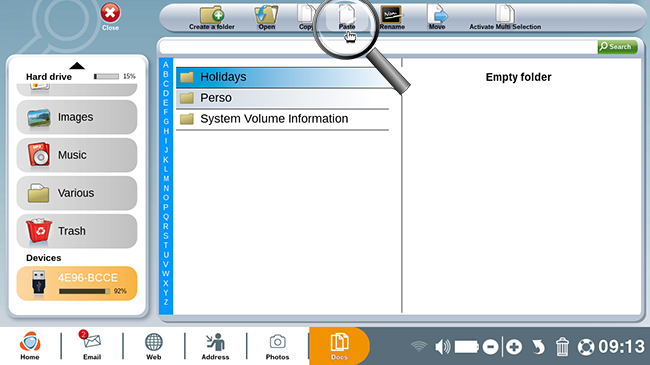Select the 4E96-BCCE USB device

click(x=77, y=283)
